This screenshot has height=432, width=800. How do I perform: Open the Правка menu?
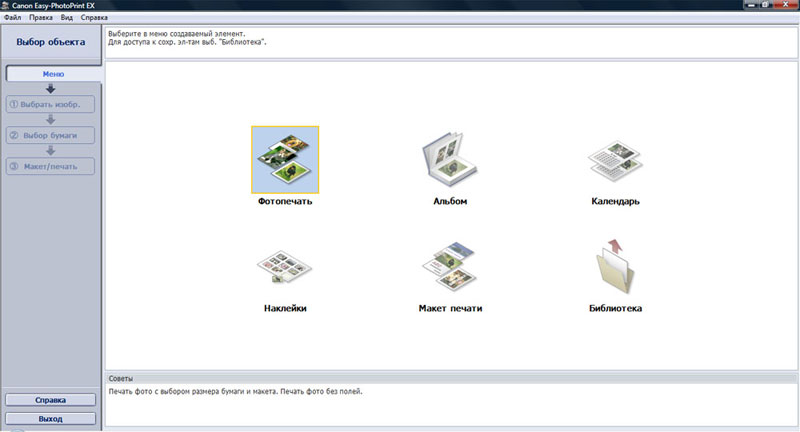(x=41, y=17)
